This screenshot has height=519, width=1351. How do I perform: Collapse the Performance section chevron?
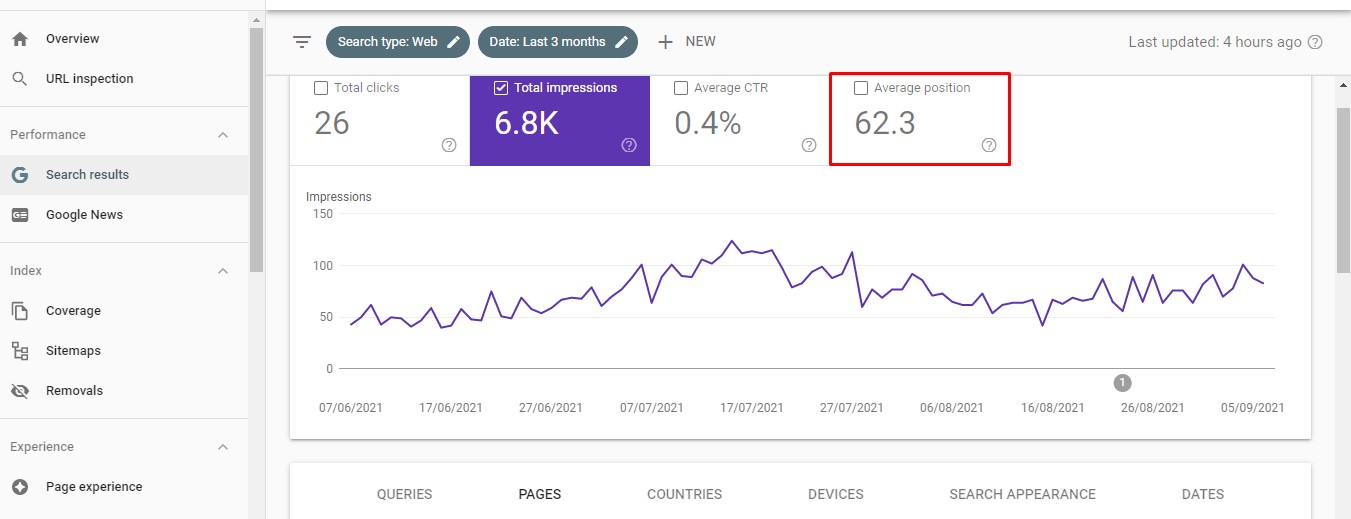coord(223,135)
